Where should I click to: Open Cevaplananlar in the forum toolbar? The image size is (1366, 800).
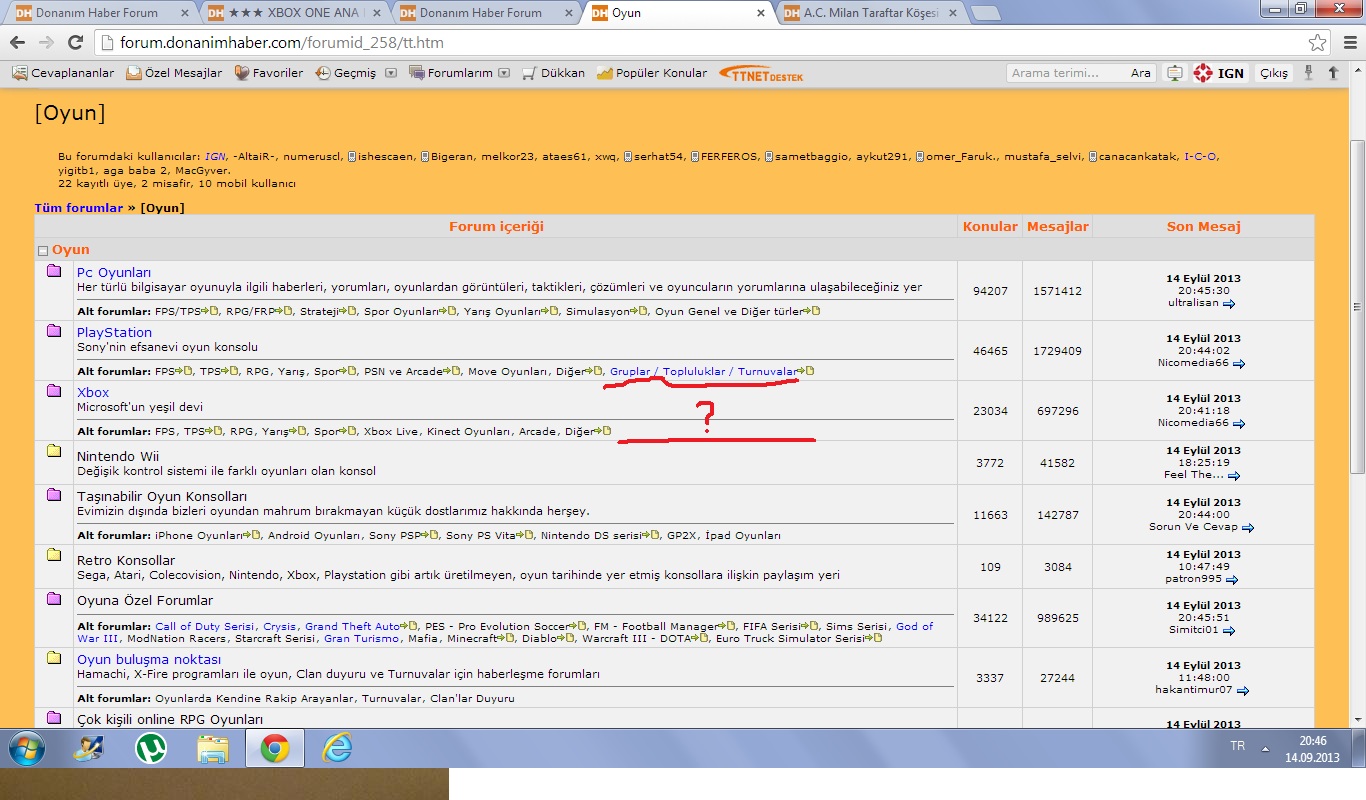click(x=63, y=73)
